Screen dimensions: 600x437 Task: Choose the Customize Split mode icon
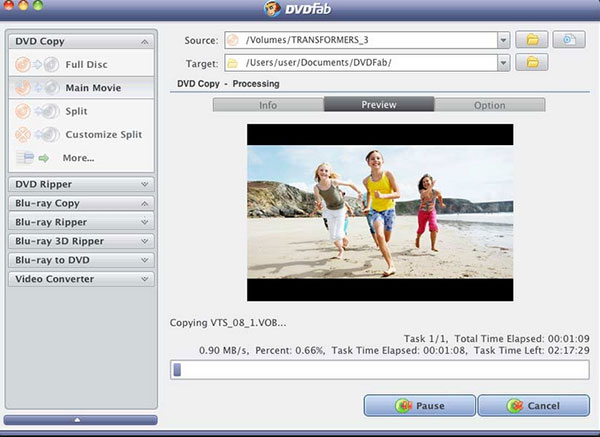click(37, 135)
